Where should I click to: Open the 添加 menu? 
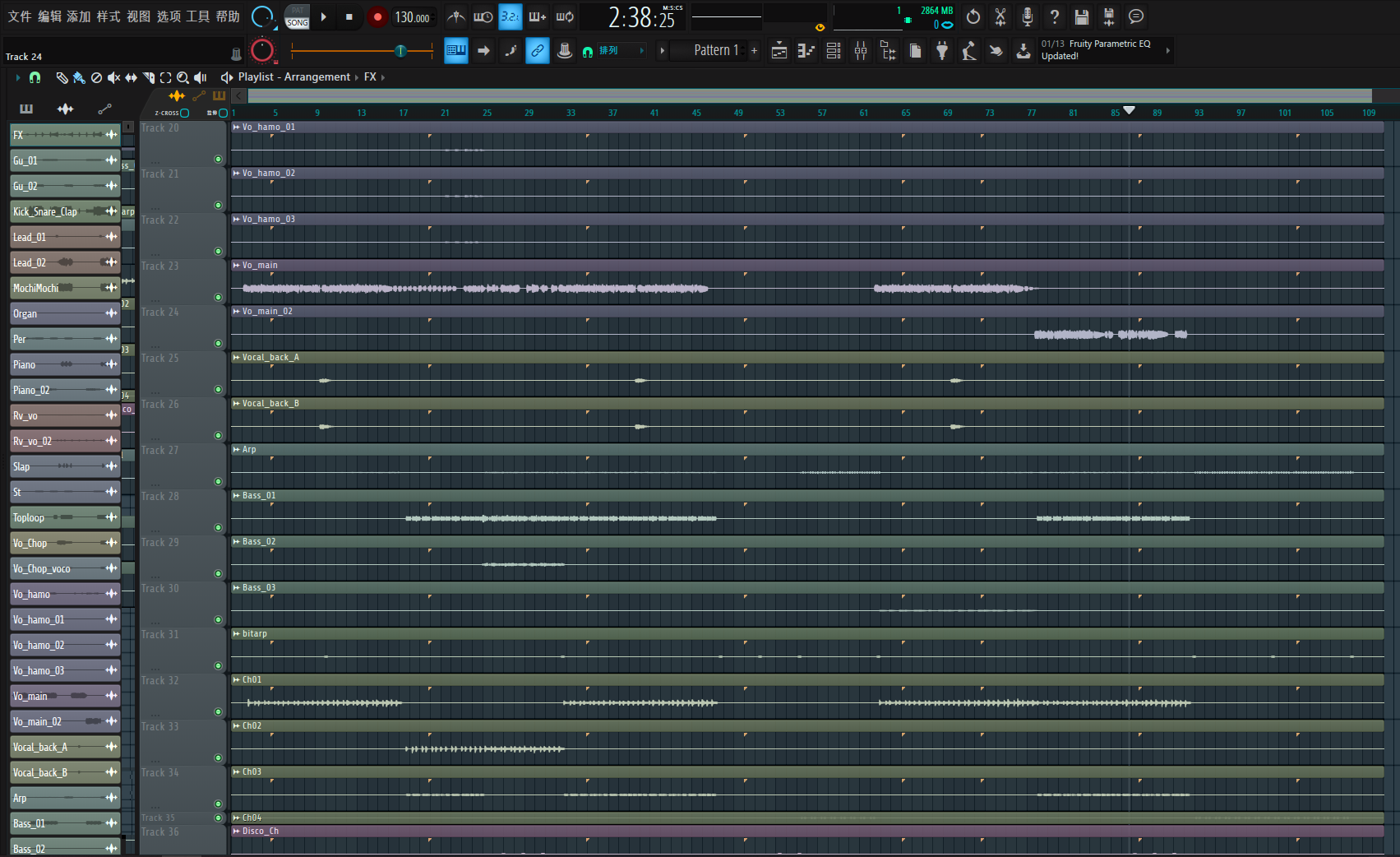point(79,16)
